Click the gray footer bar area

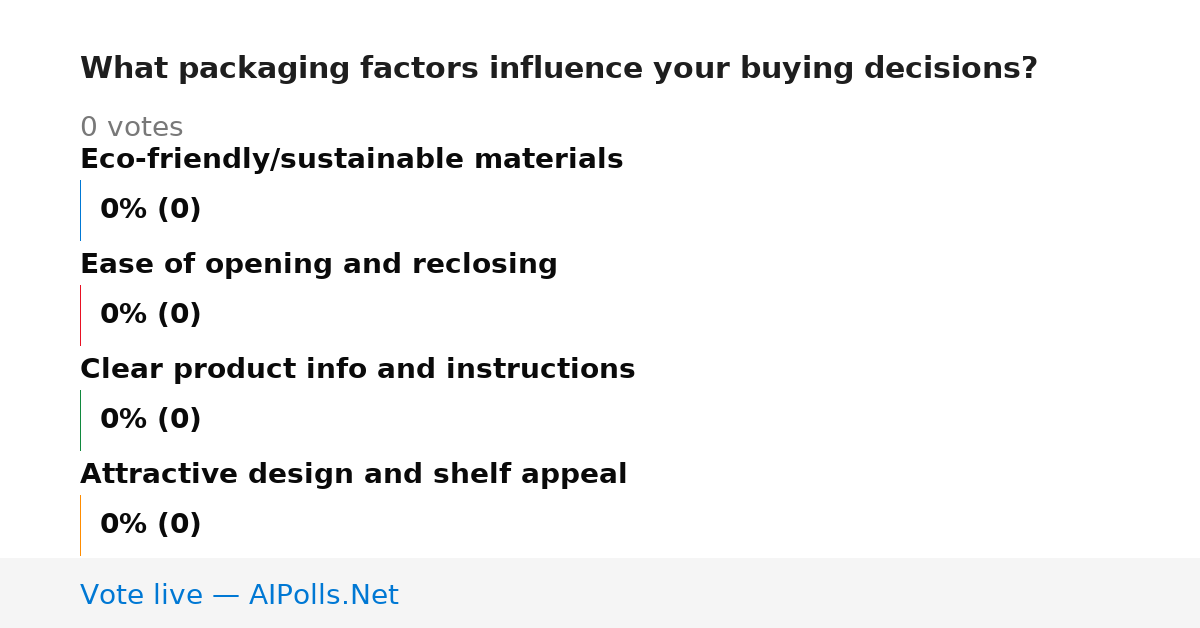pos(600,593)
